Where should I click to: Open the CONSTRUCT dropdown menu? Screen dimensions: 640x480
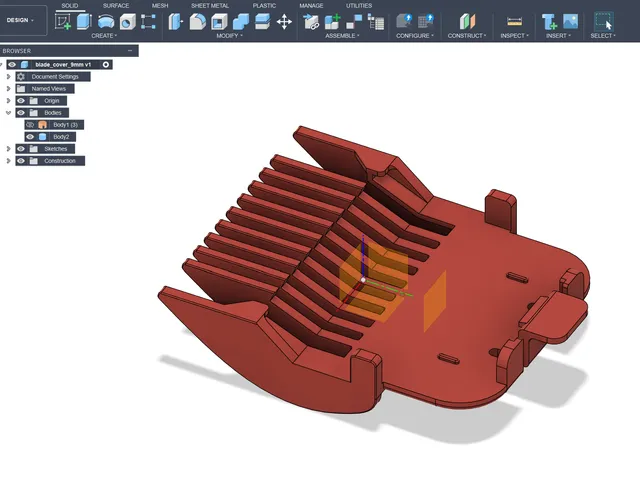467,36
